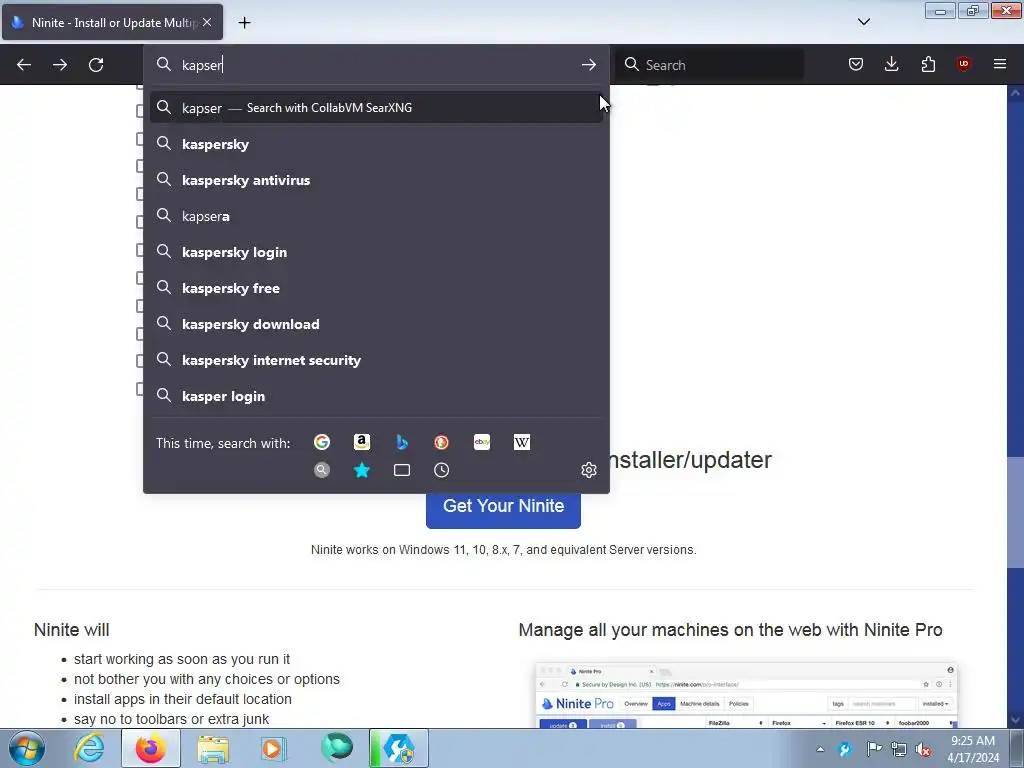Click the muted volume tray icon
Viewport: 1024px width, 768px height.
click(x=923, y=749)
